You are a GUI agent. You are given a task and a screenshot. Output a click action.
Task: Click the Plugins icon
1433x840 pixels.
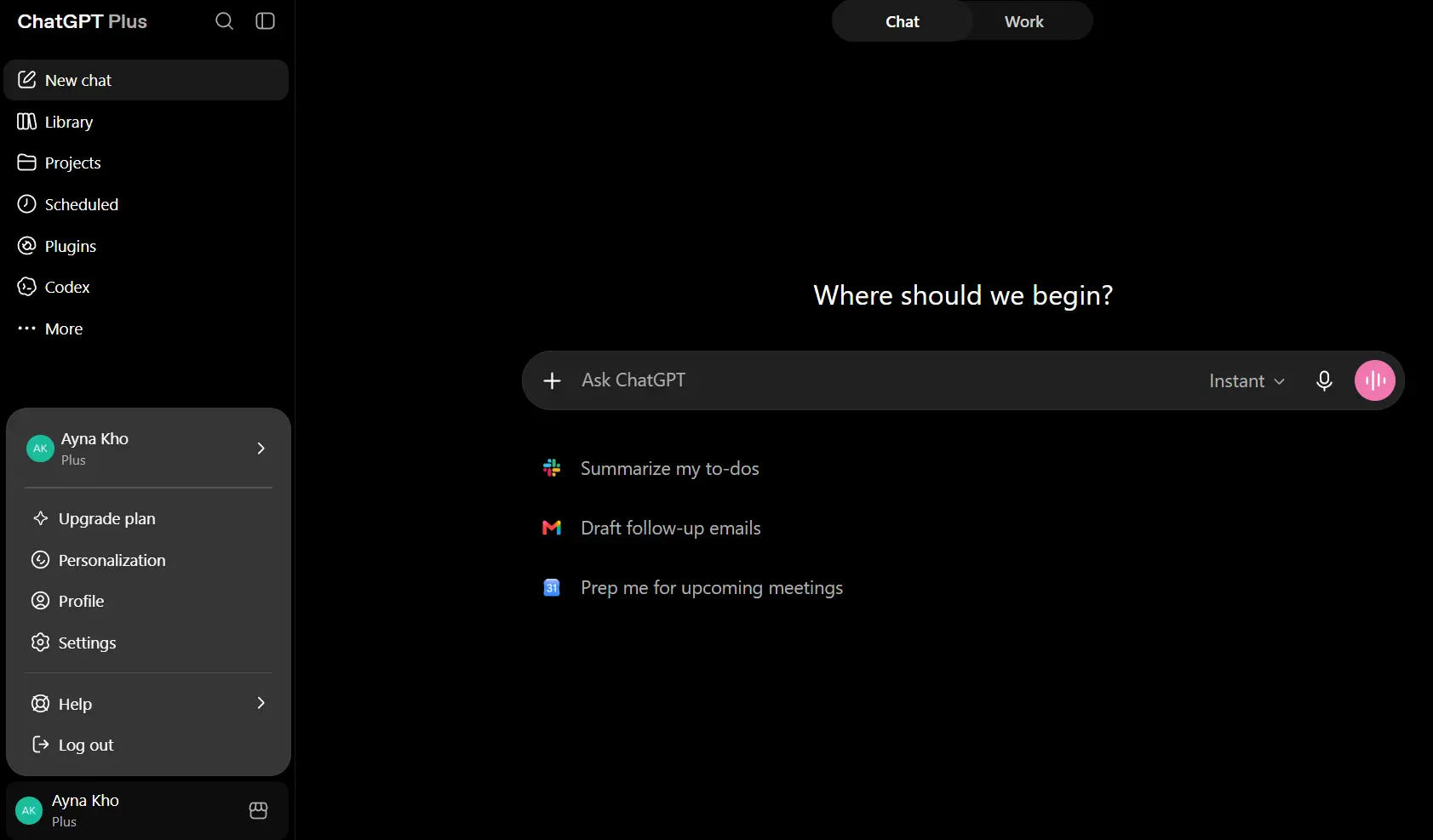pyautogui.click(x=27, y=246)
